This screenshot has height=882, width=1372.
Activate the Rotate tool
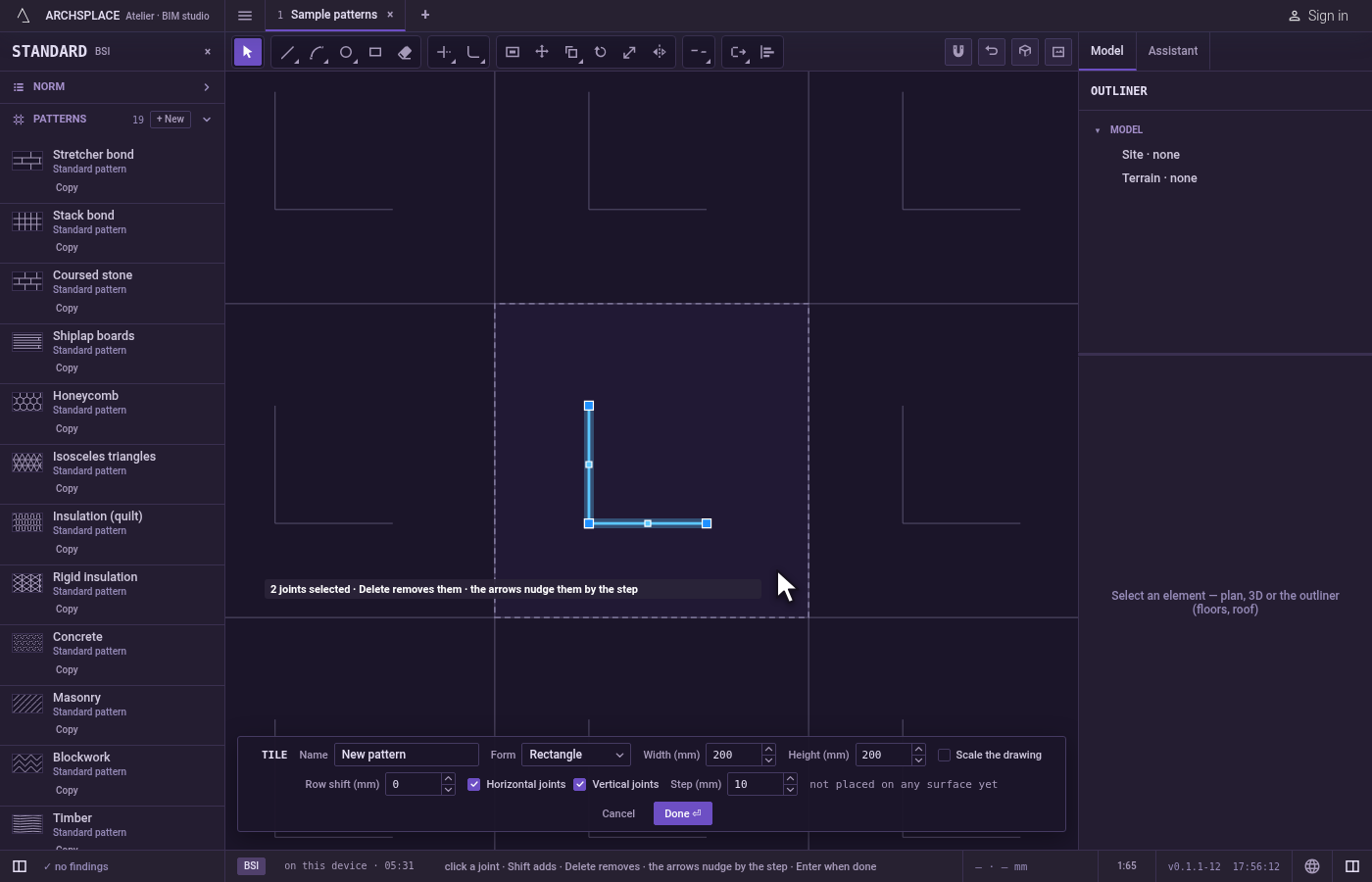[x=601, y=53]
